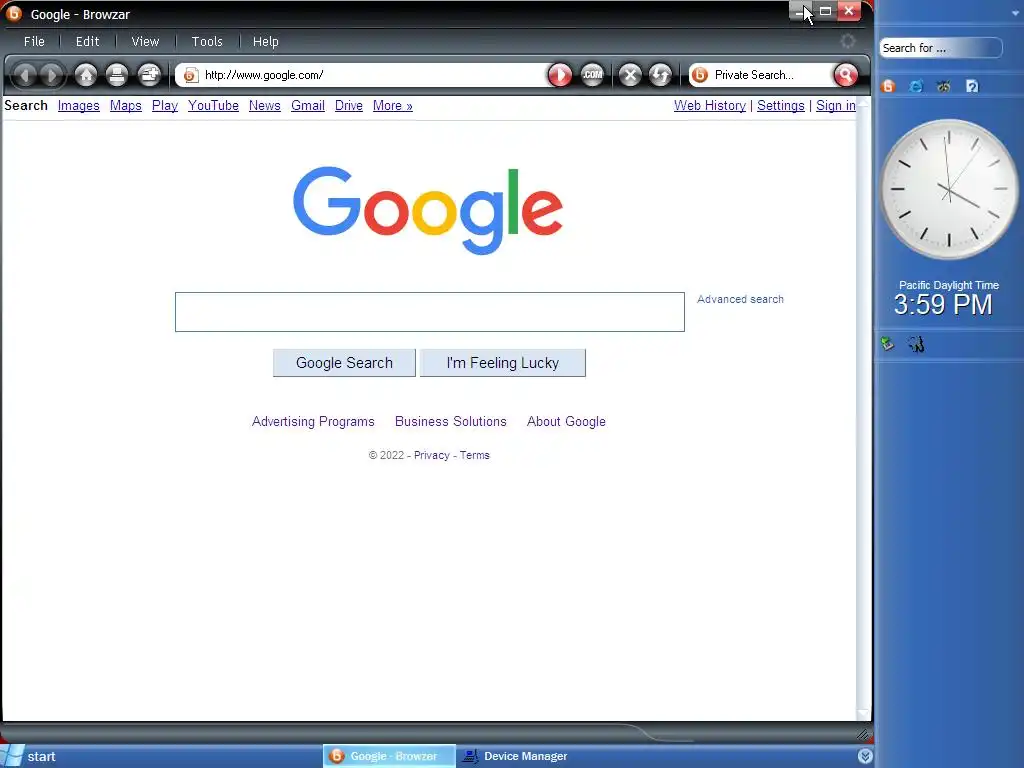1024x768 pixels.
Task: Click the Browzar icon in the Private Search box
Action: pyautogui.click(x=699, y=75)
